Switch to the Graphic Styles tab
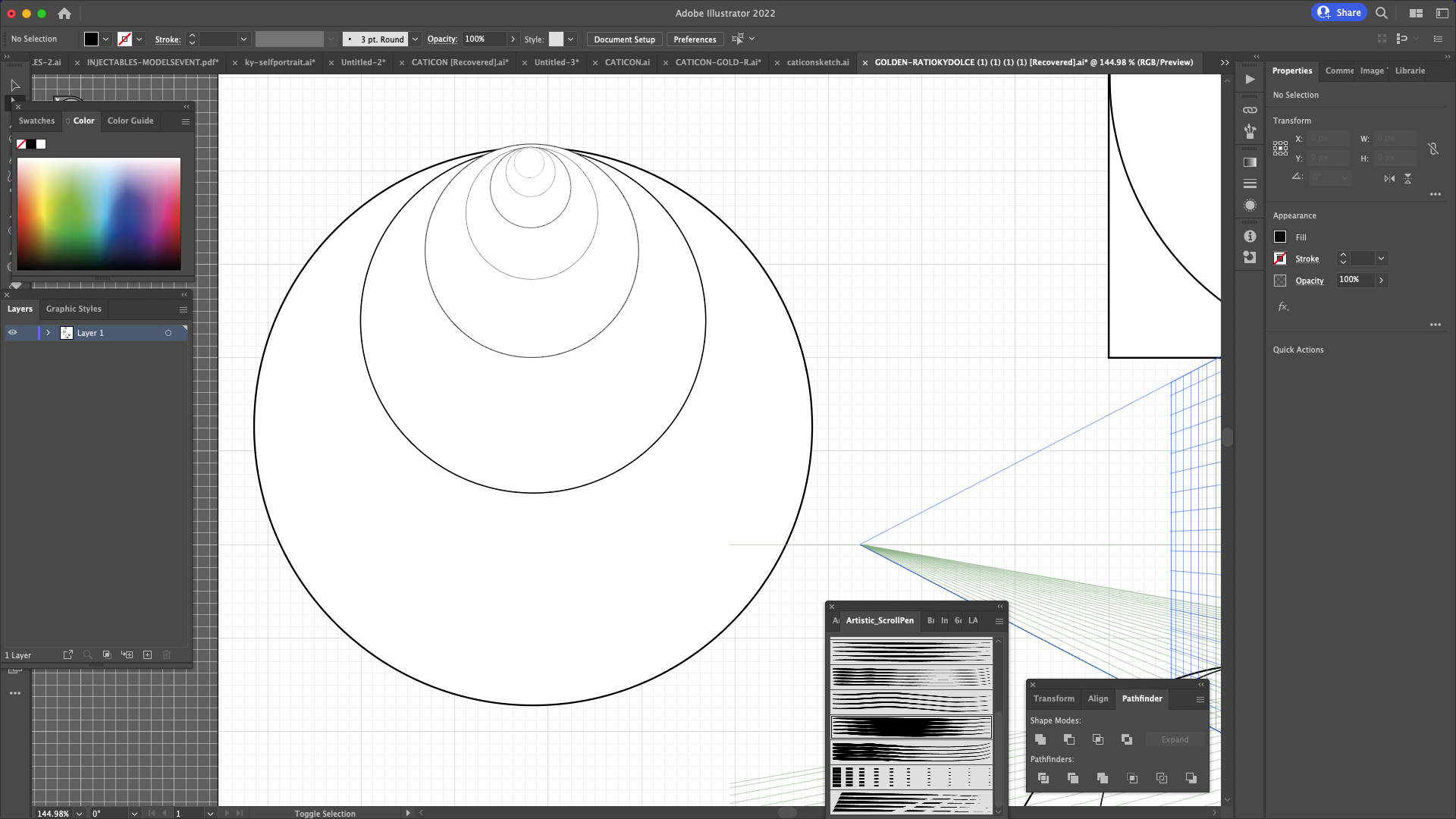Screen dimensions: 1456x819 [74, 309]
